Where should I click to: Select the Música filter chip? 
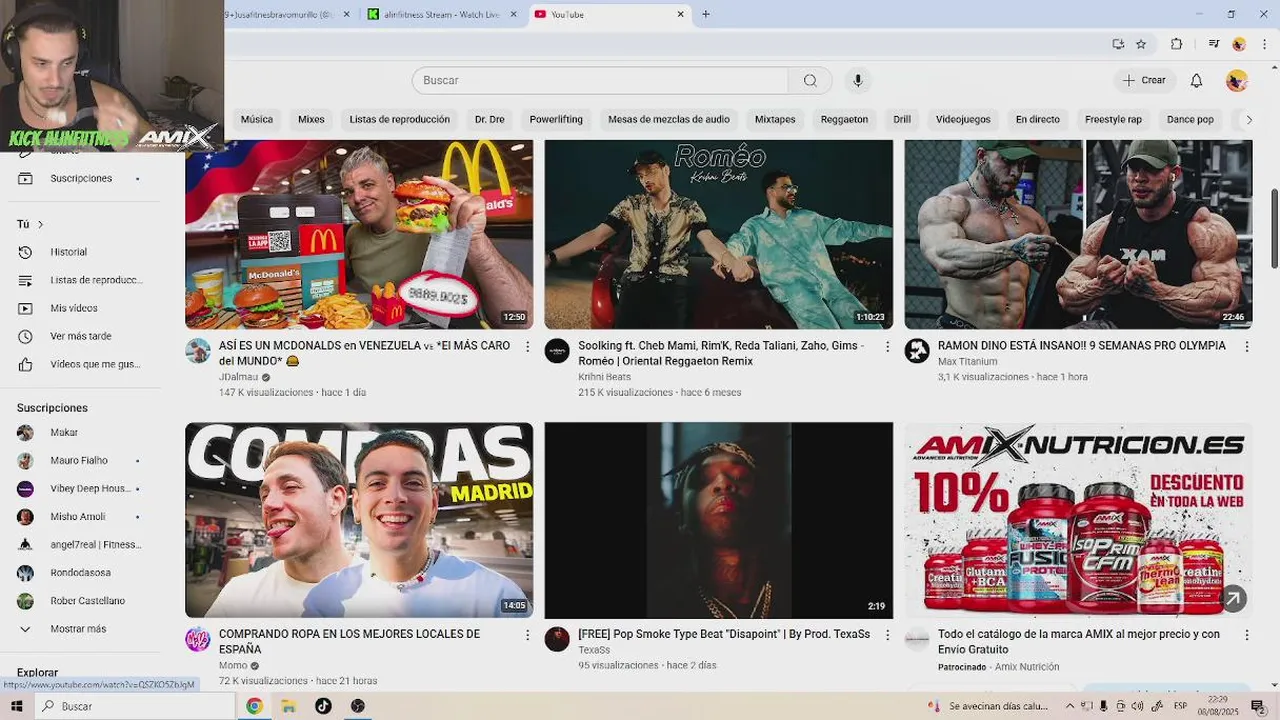[256, 119]
